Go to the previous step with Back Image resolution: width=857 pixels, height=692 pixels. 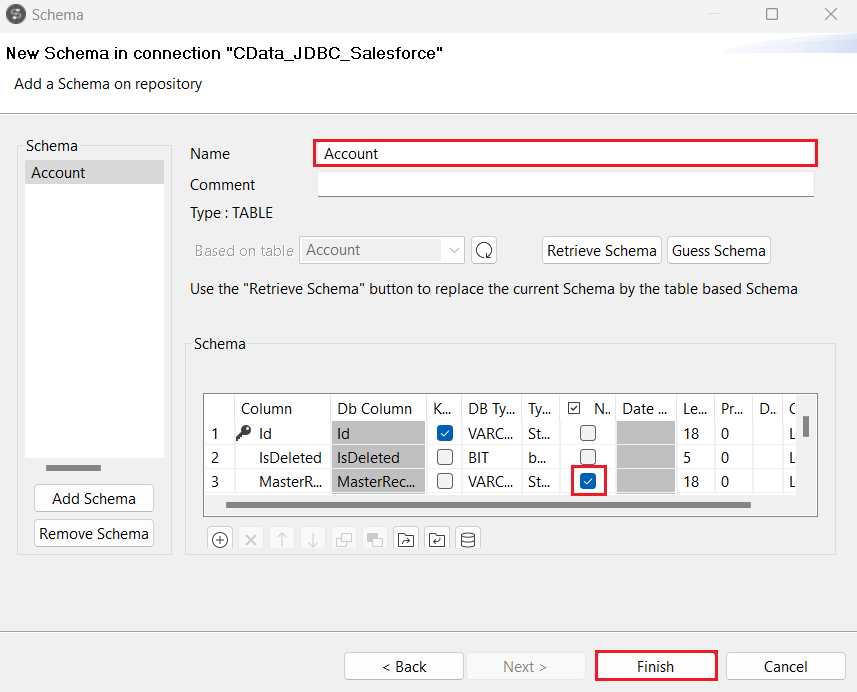(404, 666)
